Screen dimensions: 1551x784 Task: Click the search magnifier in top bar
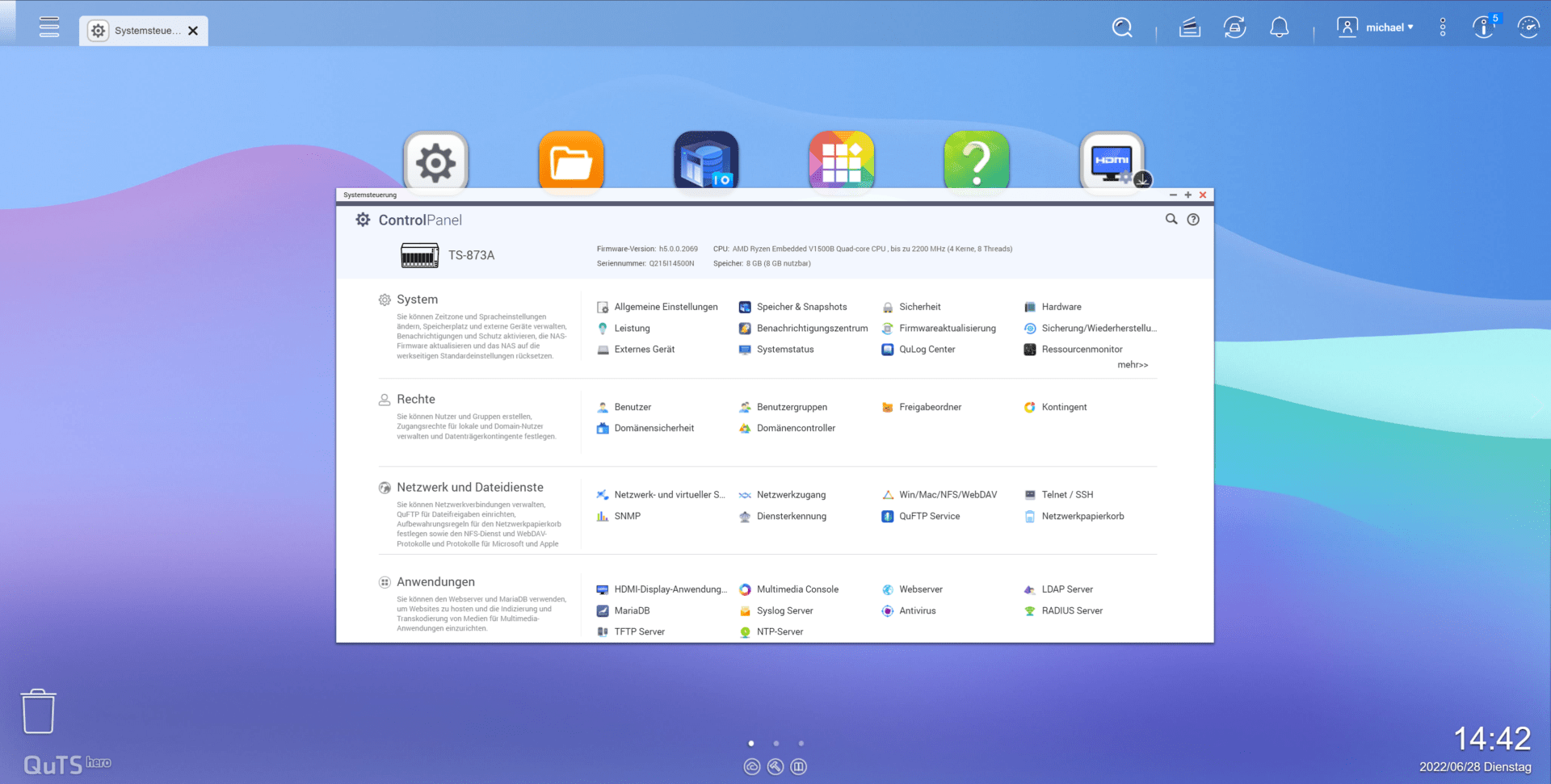1122,28
